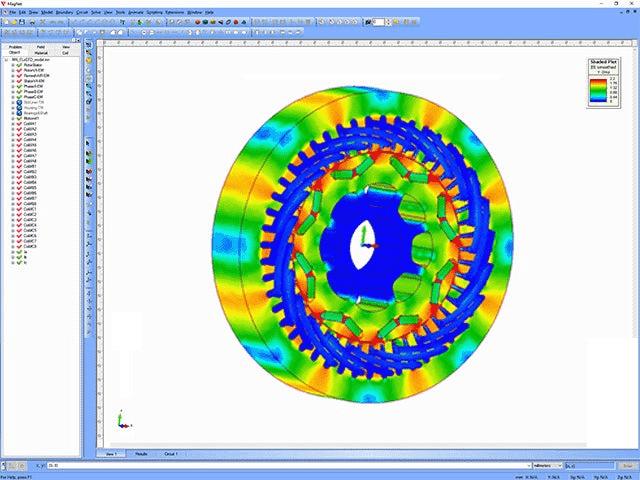Click the MagNet application icon in title bar

click(5, 4)
